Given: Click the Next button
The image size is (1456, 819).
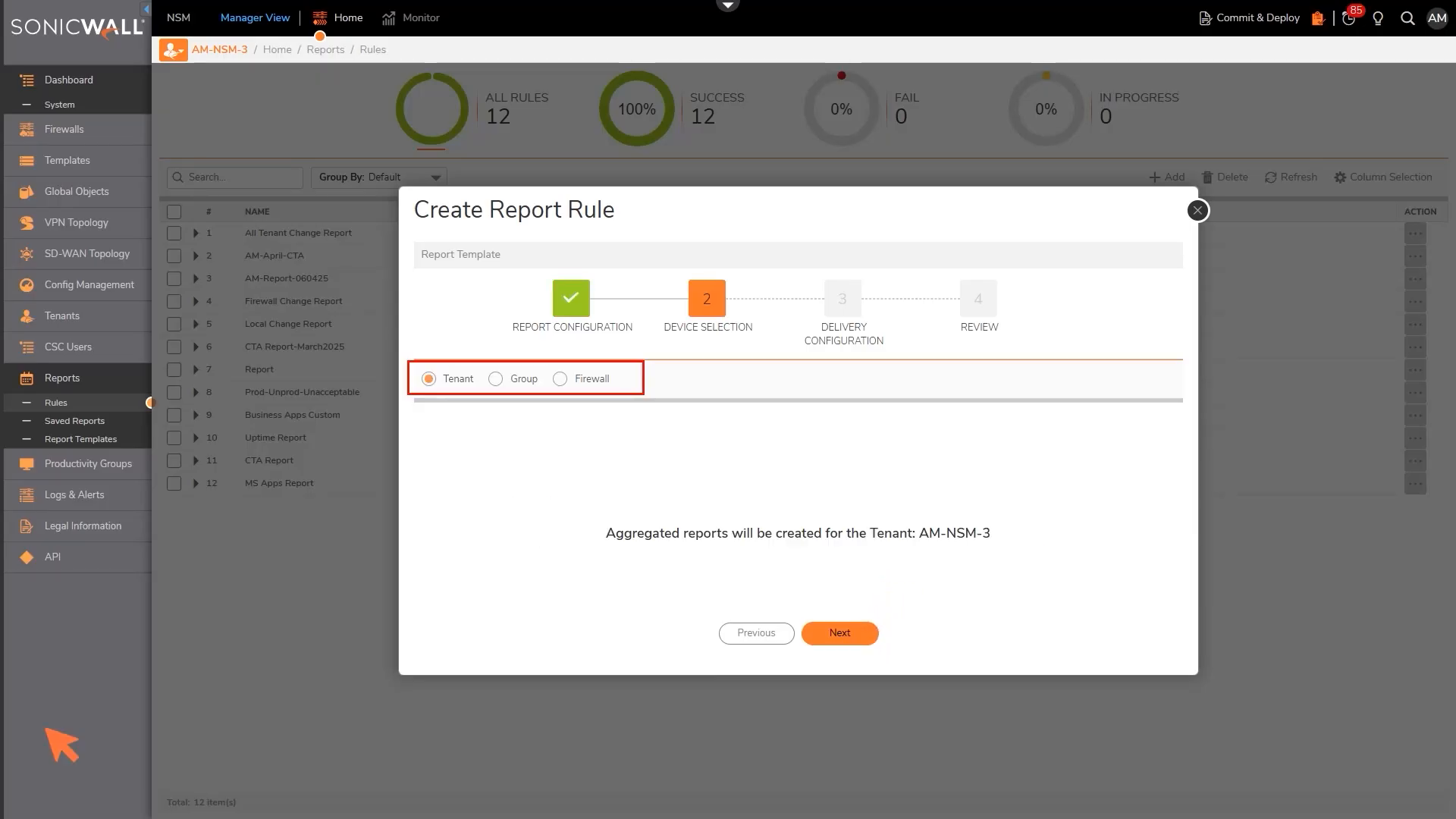Looking at the screenshot, I should tap(839, 633).
